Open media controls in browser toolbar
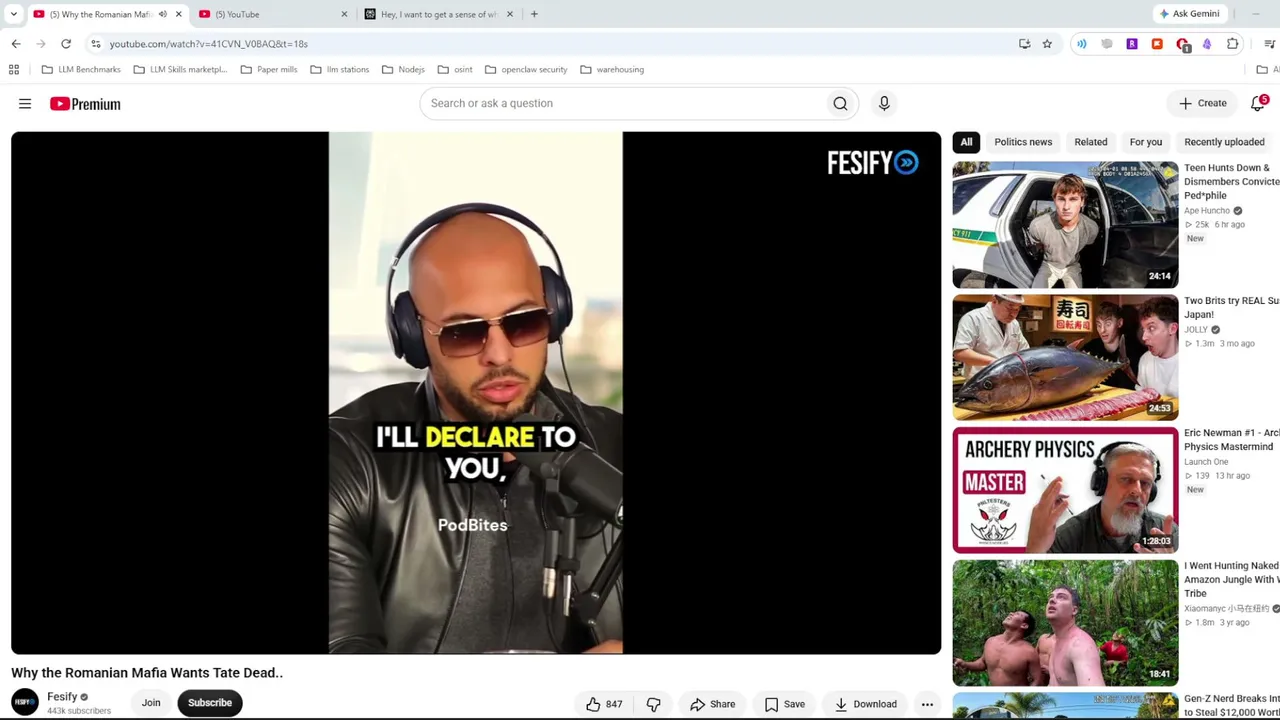The image size is (1280, 720). pyautogui.click(x=1269, y=44)
